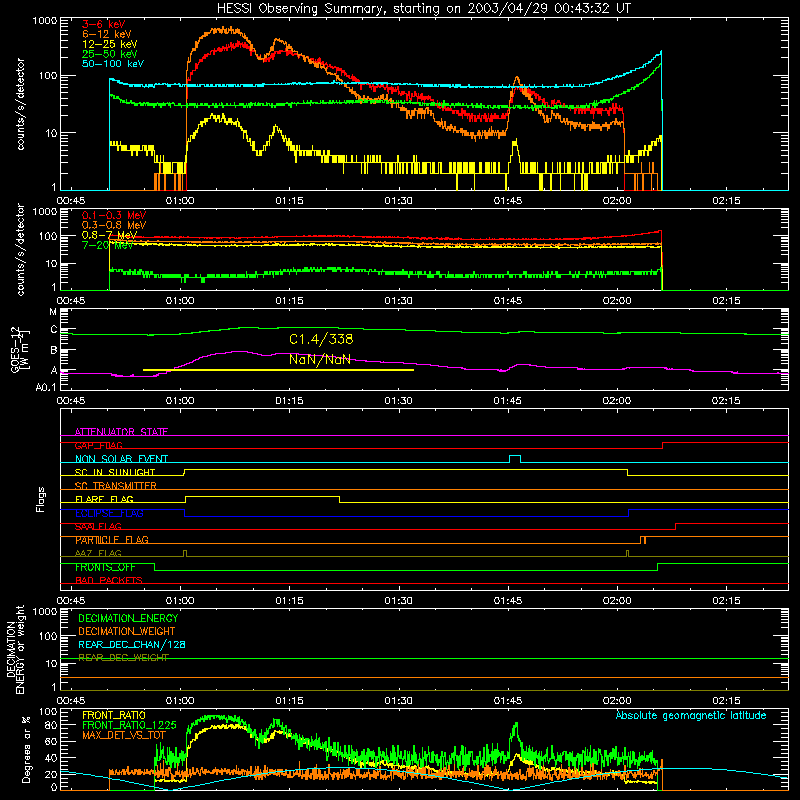
Task: Click the NaN/NaN annotation text
Action: coord(320,359)
